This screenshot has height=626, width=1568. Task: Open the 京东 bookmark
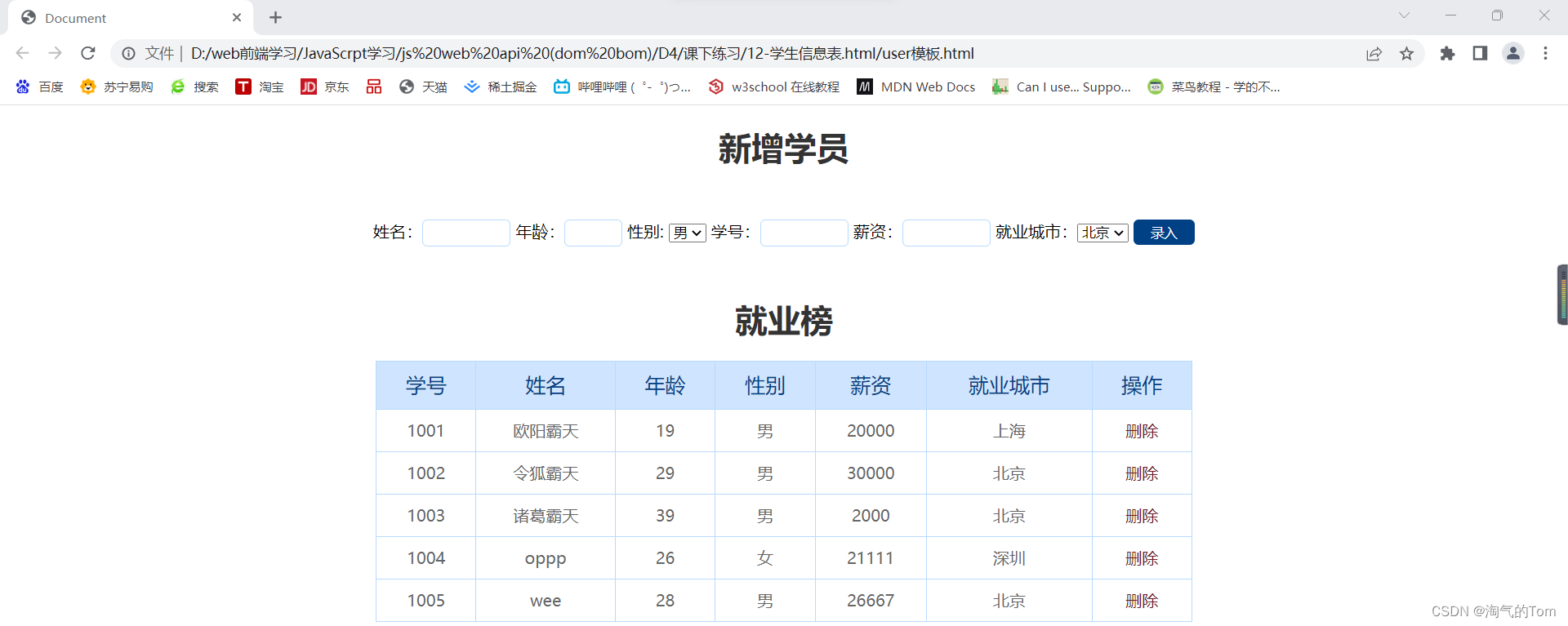point(325,87)
